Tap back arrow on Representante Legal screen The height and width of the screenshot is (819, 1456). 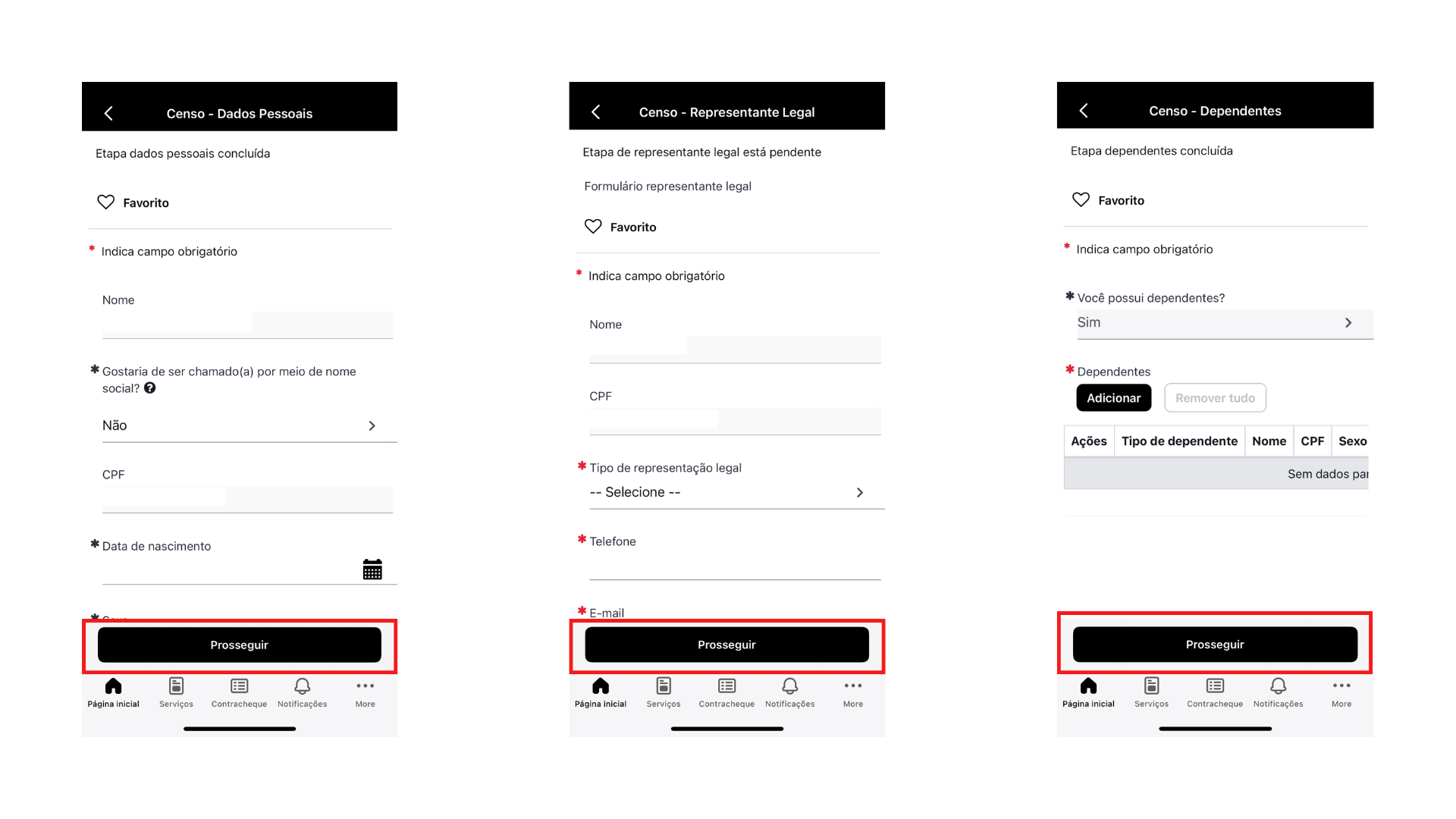596,112
